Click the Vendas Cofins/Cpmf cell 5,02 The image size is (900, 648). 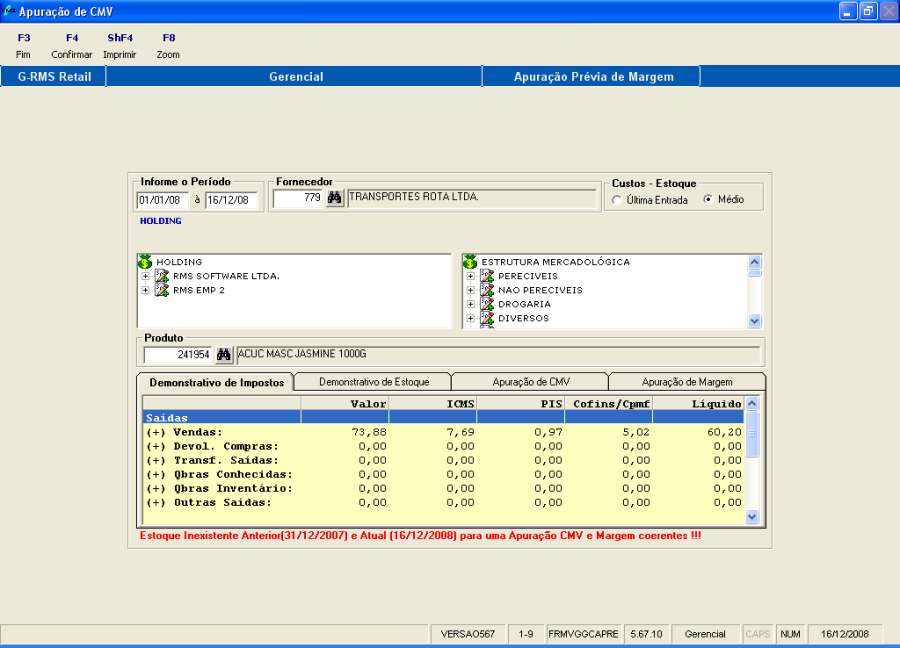tap(636, 432)
